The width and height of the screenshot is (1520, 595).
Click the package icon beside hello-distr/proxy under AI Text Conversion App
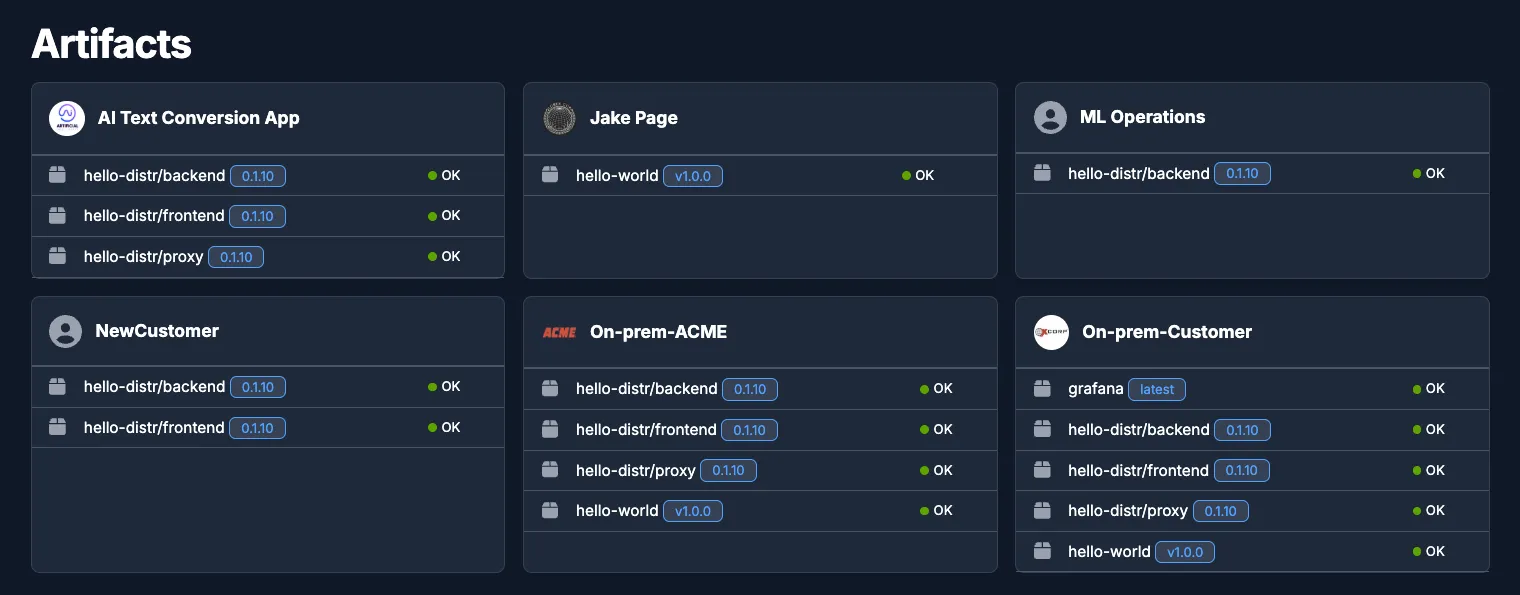(x=57, y=256)
